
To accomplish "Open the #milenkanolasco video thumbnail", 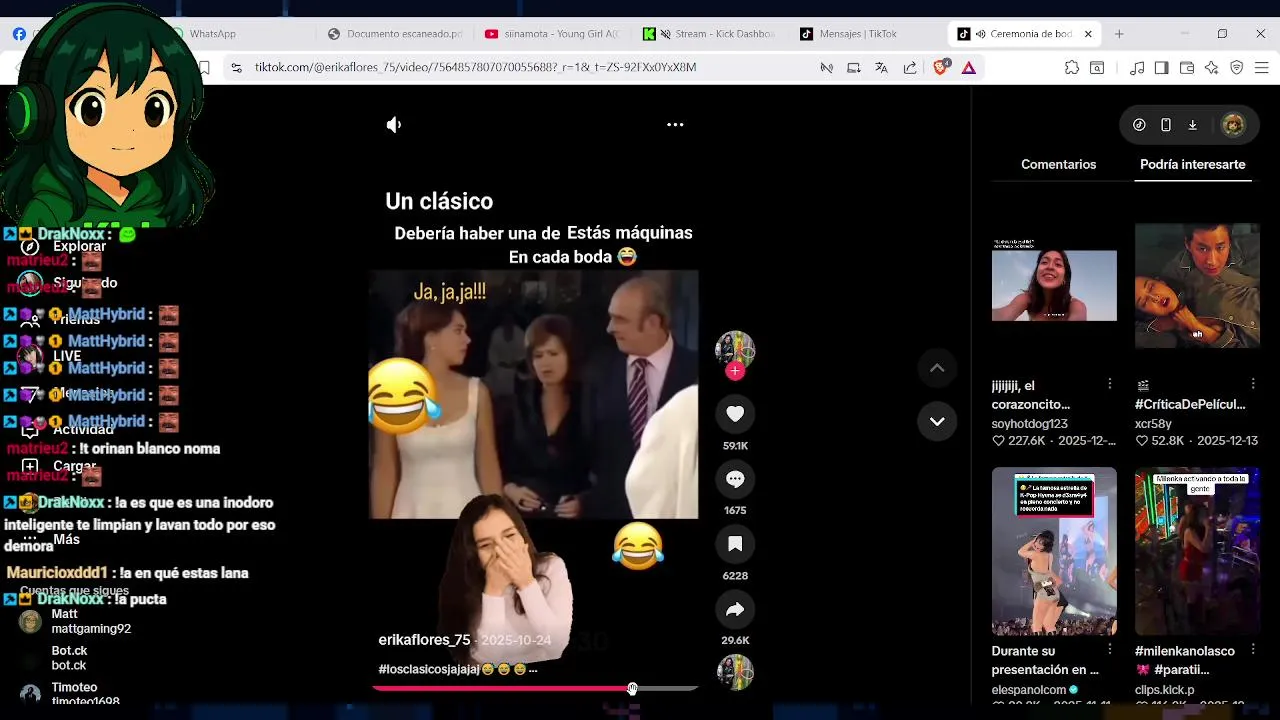I will pos(1197,551).
